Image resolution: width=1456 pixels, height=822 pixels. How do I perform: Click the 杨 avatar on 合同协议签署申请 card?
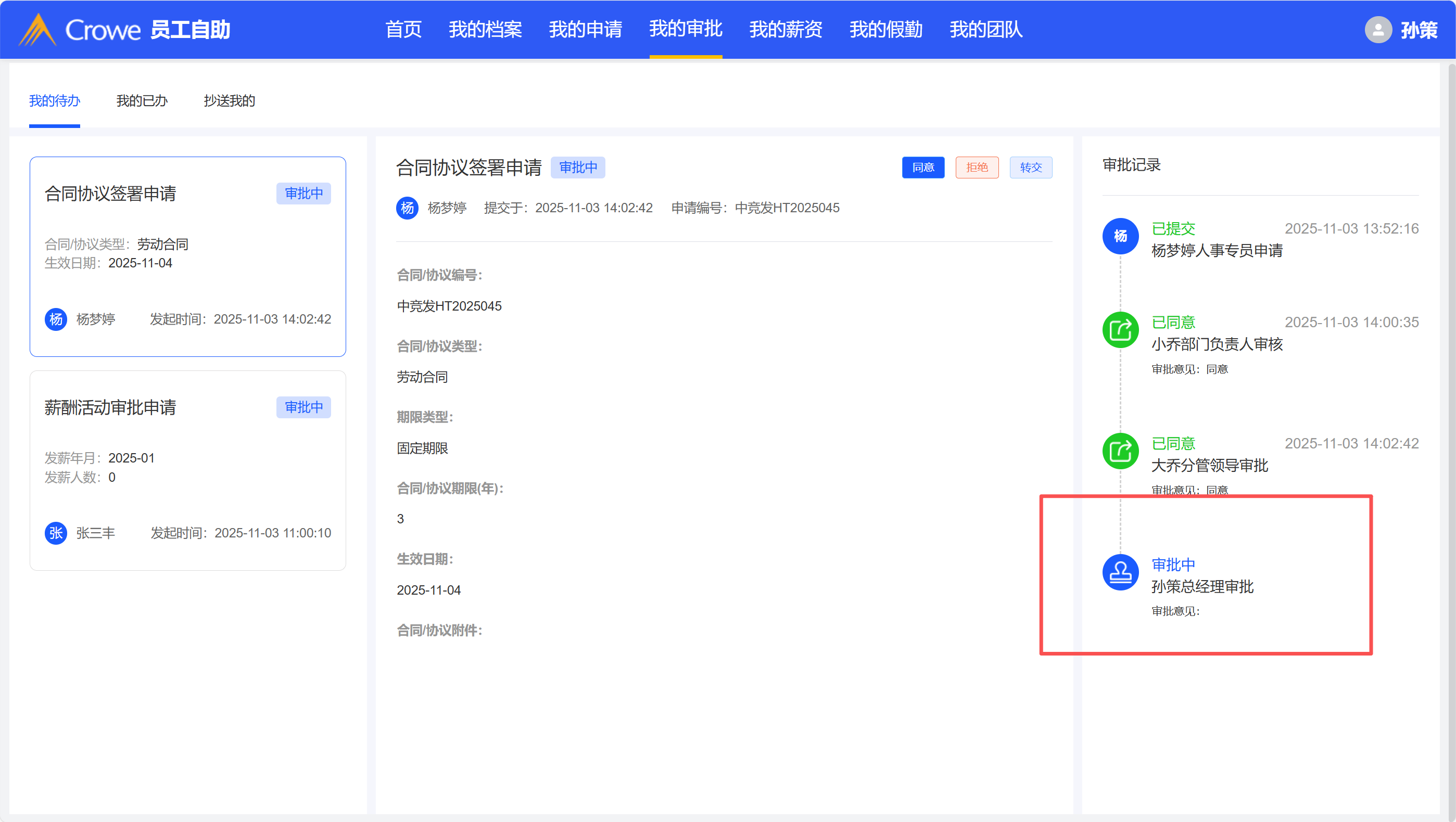55,319
